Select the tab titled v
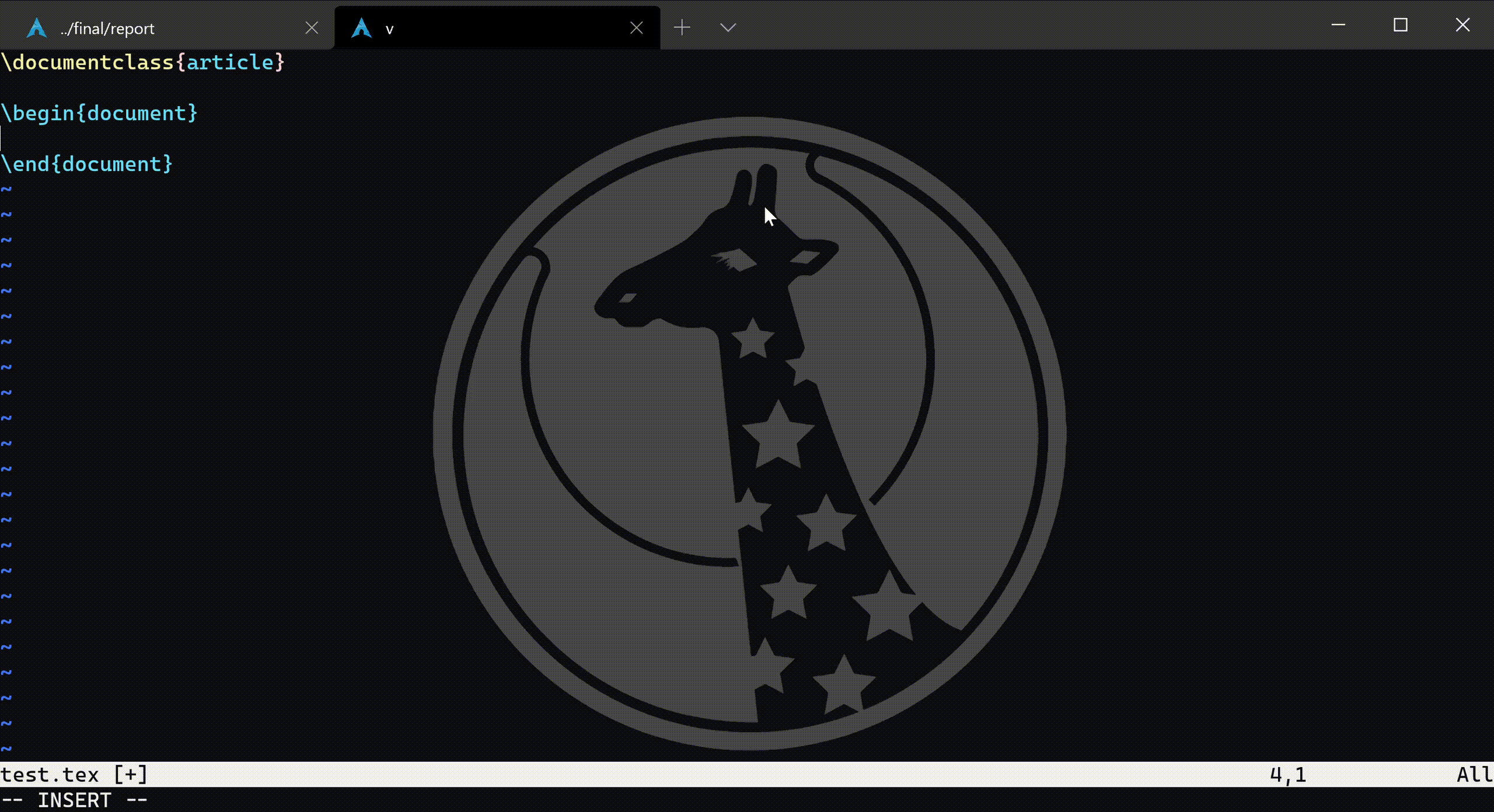 pyautogui.click(x=497, y=28)
